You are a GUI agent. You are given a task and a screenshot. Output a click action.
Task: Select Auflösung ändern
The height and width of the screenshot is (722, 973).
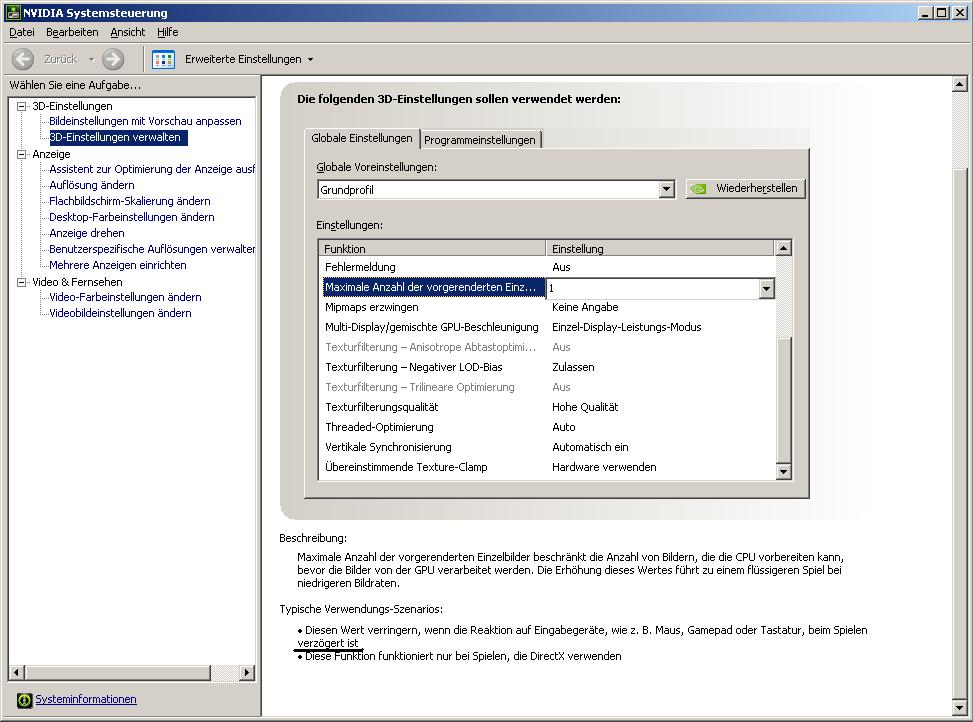(92, 185)
